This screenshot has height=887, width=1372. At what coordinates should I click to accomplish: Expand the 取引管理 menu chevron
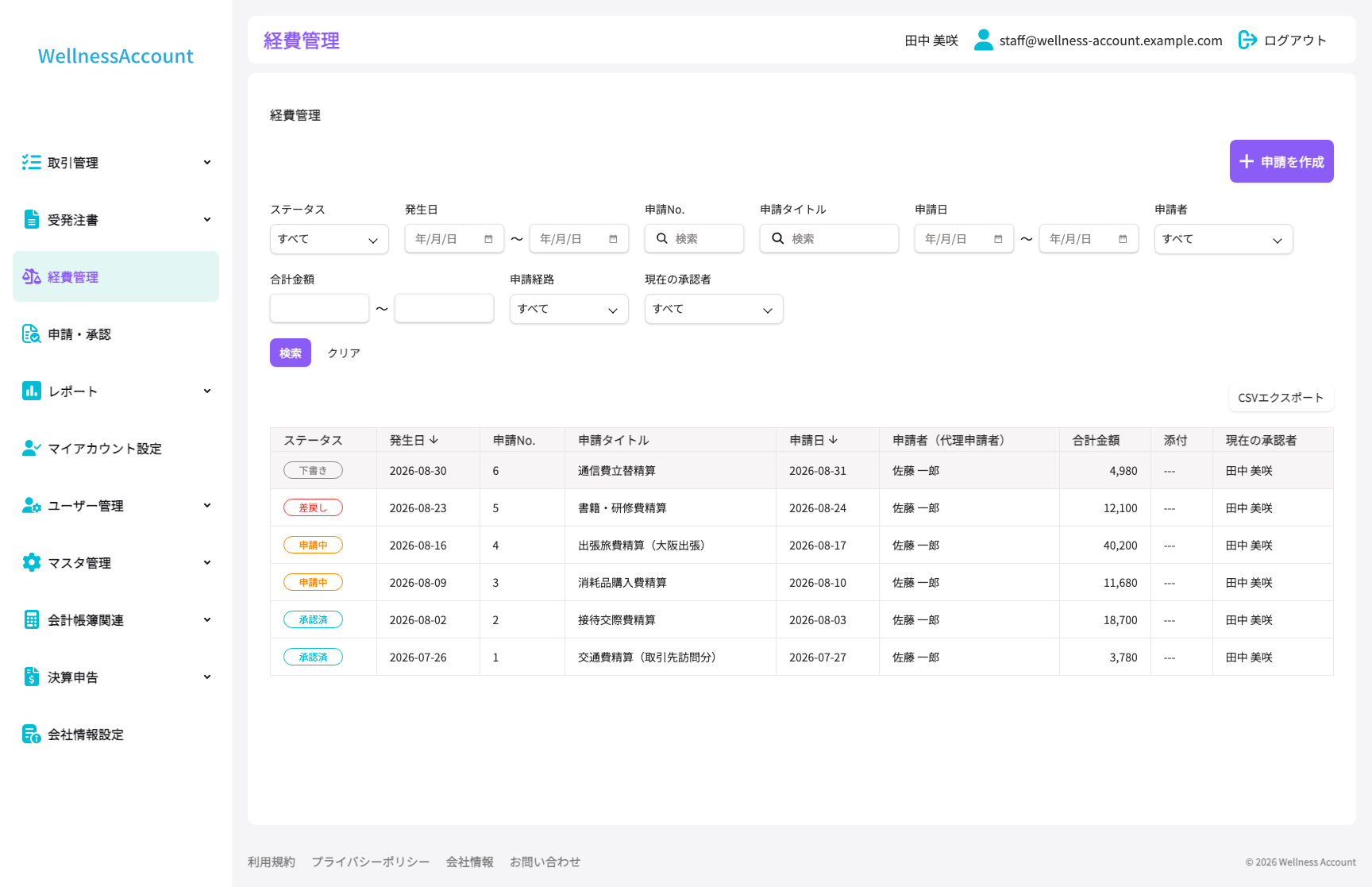207,162
